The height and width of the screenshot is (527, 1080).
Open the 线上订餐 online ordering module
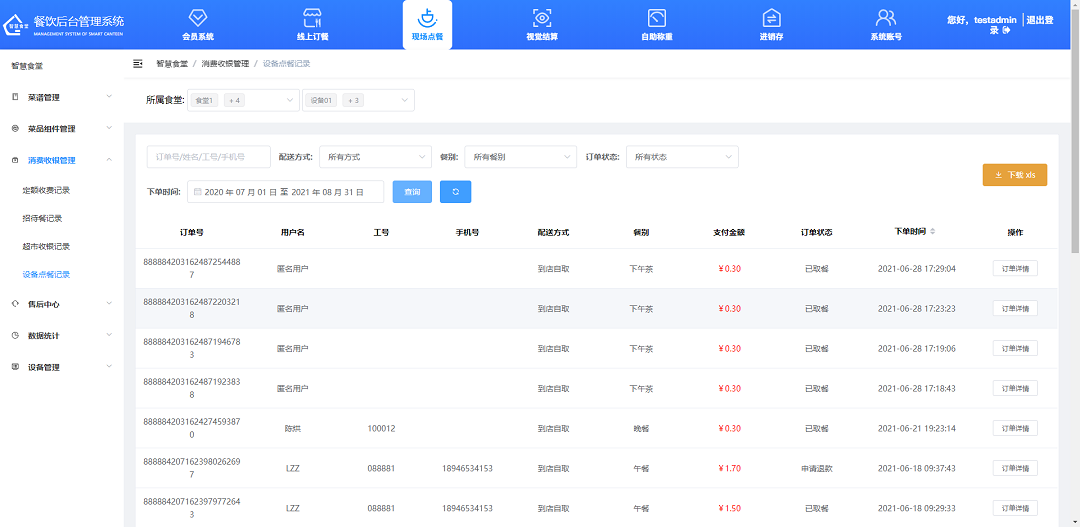tap(312, 24)
